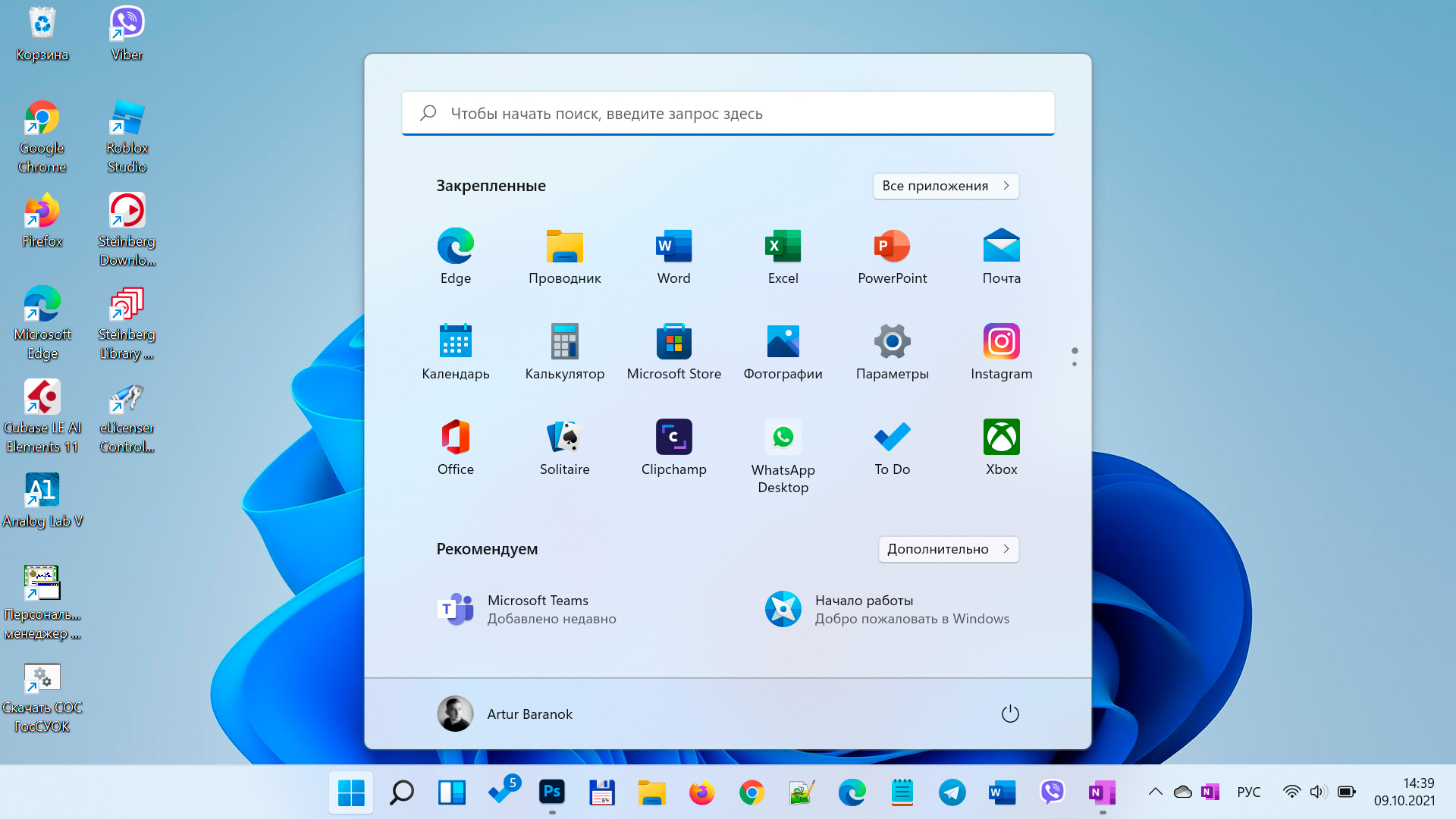Open Microsoft Edge from taskbar

pos(852,792)
